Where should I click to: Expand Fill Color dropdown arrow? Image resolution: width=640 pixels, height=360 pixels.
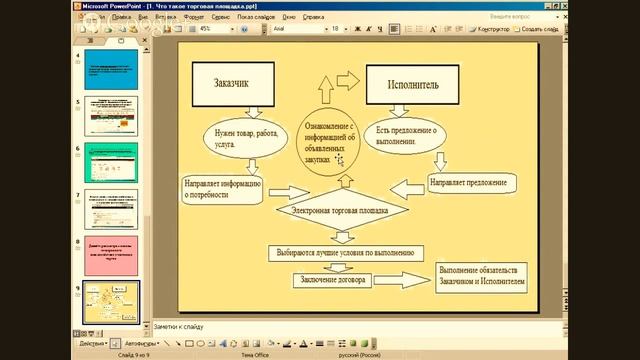click(x=278, y=344)
